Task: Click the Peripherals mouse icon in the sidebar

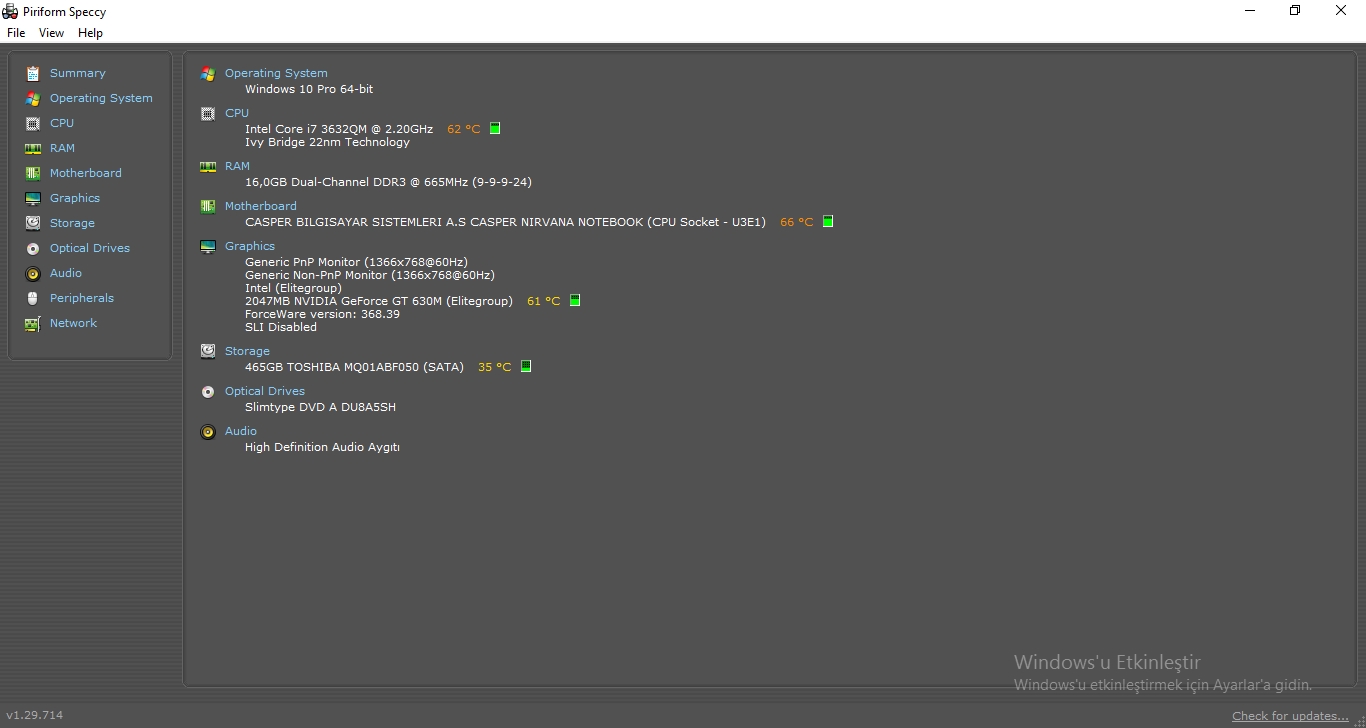Action: tap(33, 298)
